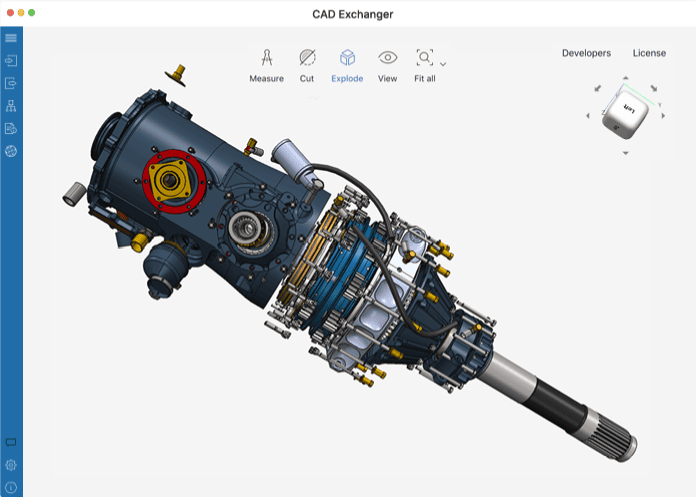This screenshot has width=696, height=497.
Task: Open settings via the gear icon
Action: [11, 465]
